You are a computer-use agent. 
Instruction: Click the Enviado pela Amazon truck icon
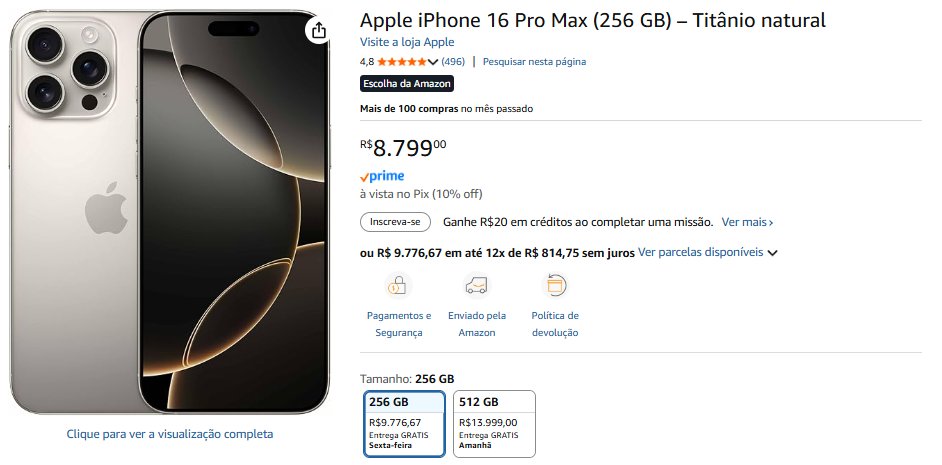click(477, 287)
